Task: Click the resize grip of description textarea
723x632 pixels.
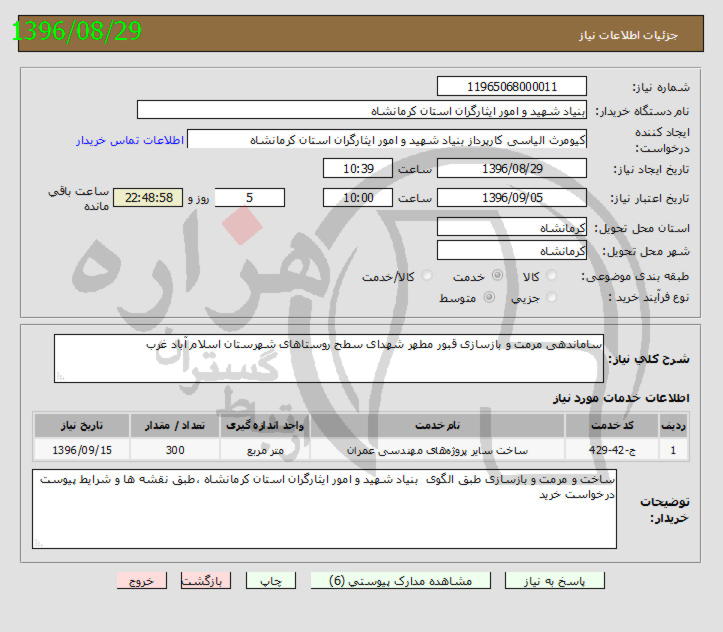Action: [x=60, y=377]
